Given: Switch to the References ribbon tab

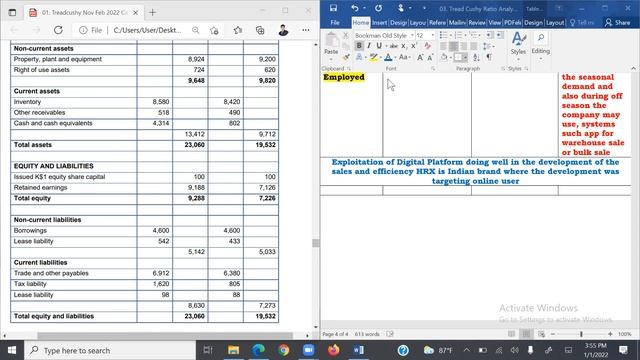Looking at the screenshot, I should pyautogui.click(x=437, y=22).
